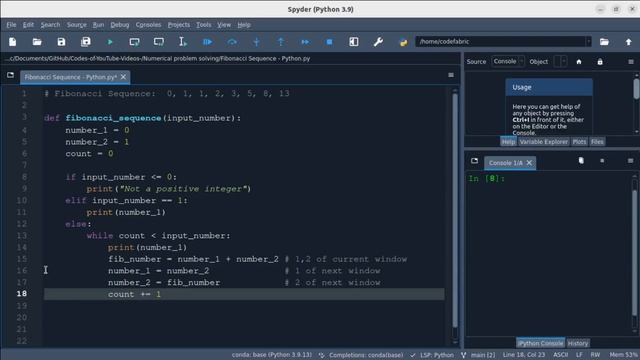Click the Help pane home icon
Image resolution: width=640 pixels, height=360 pixels.
[x=579, y=62]
